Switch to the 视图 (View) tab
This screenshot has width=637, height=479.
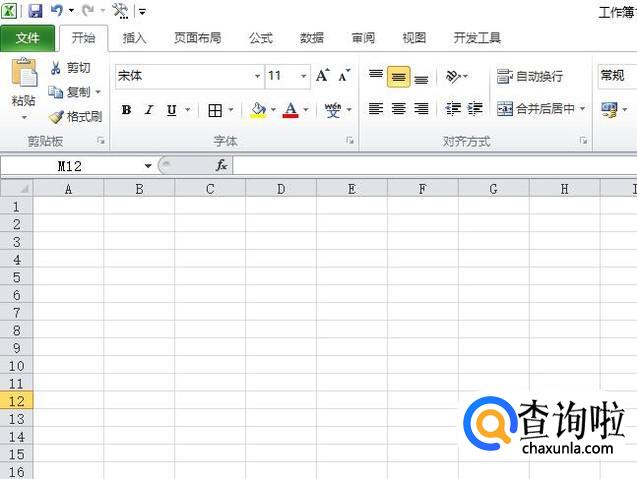click(x=414, y=38)
